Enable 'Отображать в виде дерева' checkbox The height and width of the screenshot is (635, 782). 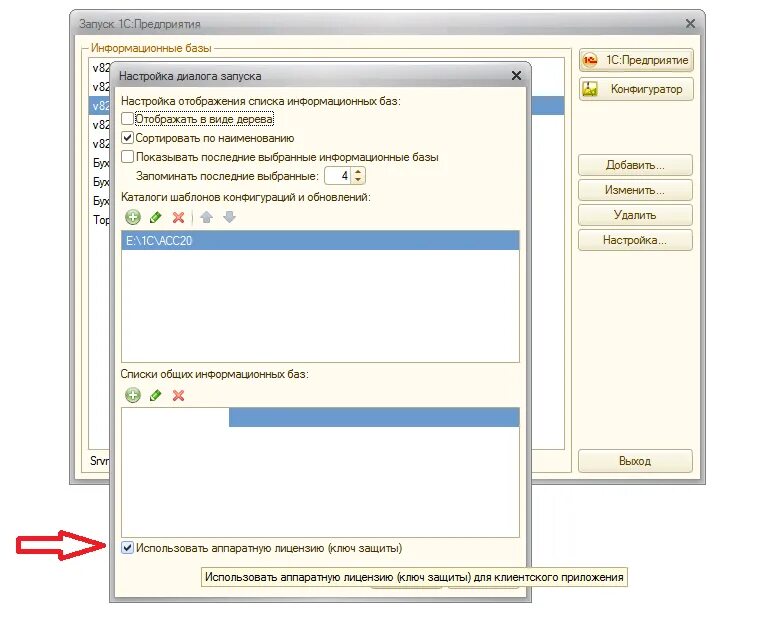(x=128, y=119)
